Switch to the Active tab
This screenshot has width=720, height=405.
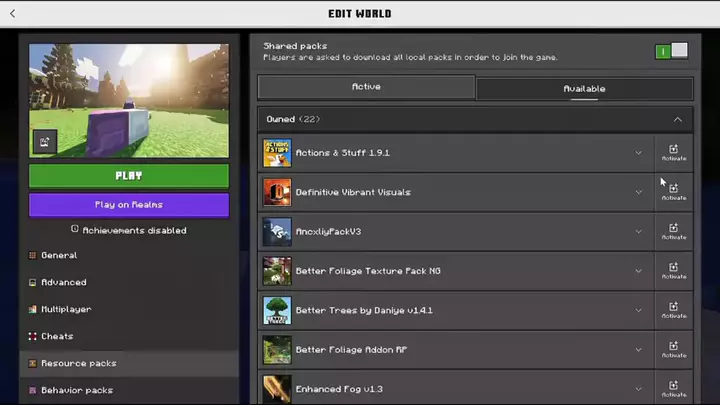[366, 87]
